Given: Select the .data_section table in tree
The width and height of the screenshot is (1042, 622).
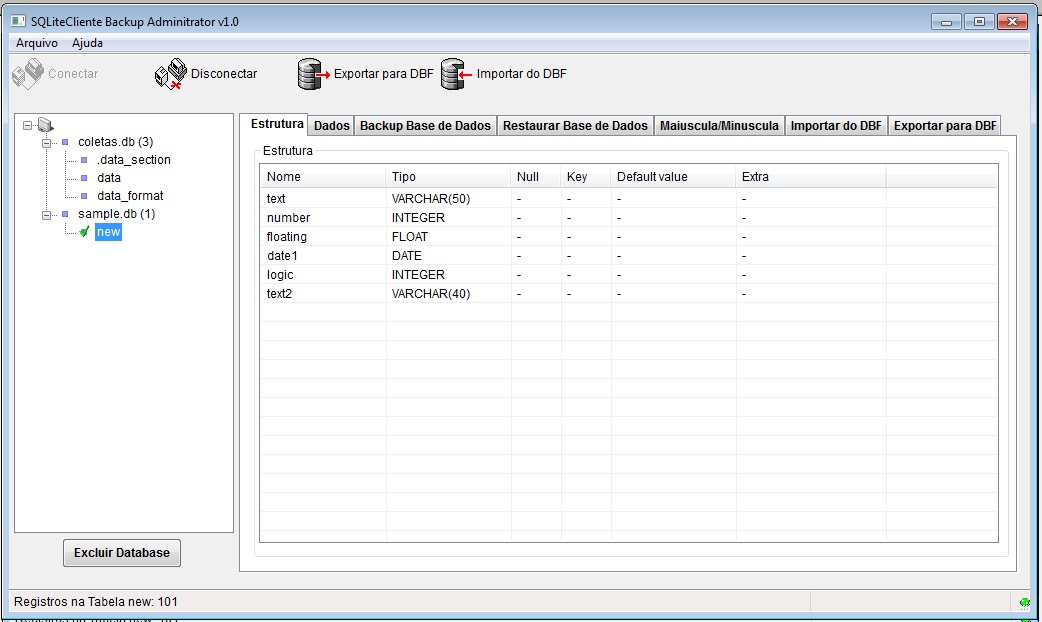Looking at the screenshot, I should (133, 160).
